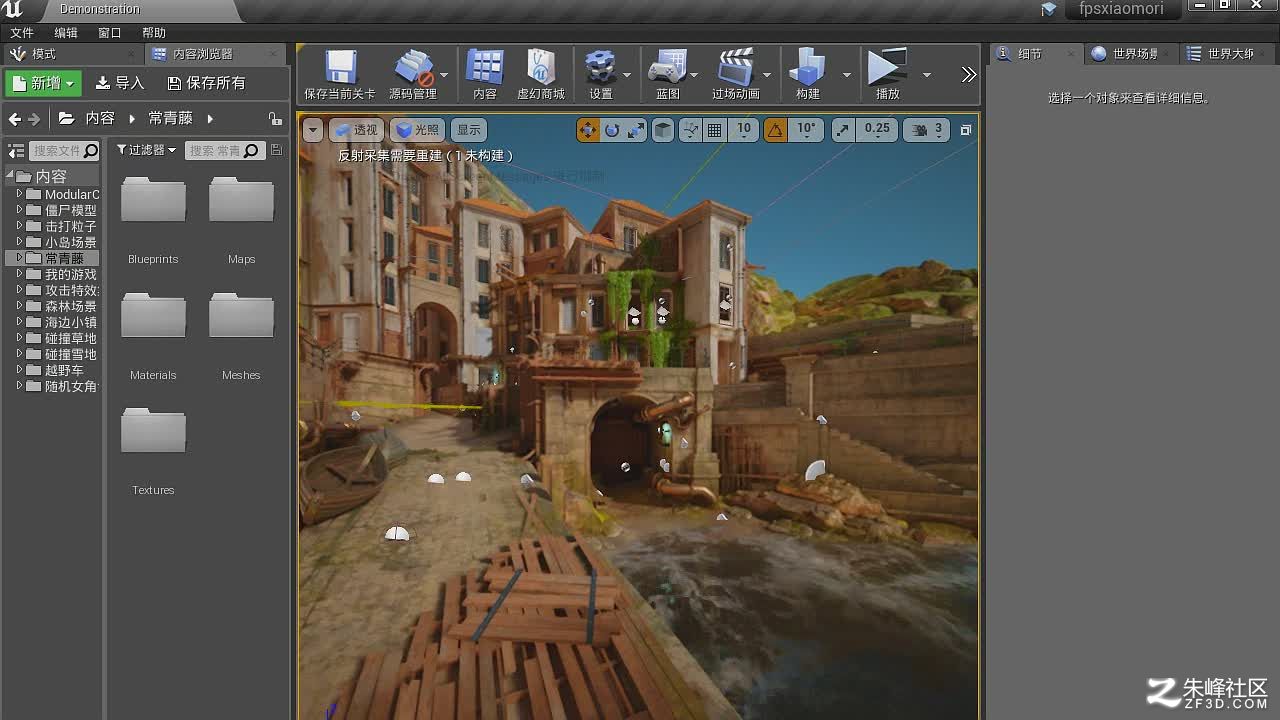Viewport: 1280px width, 720px height.
Task: Open the Filters dropdown
Action: [x=146, y=150]
